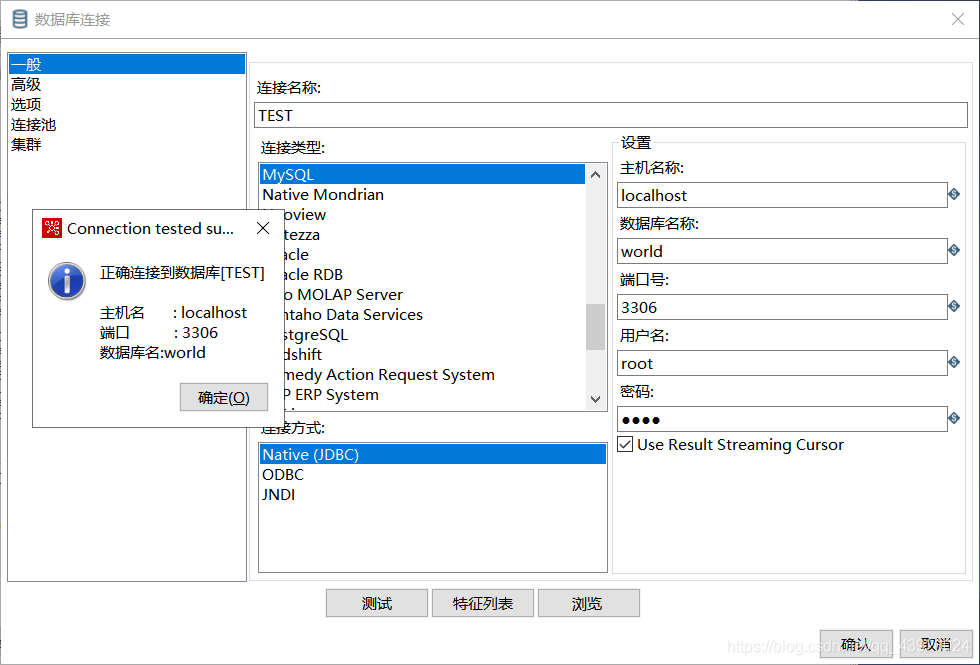Image resolution: width=980 pixels, height=665 pixels.
Task: Select the 一般 category
Action: 127,64
